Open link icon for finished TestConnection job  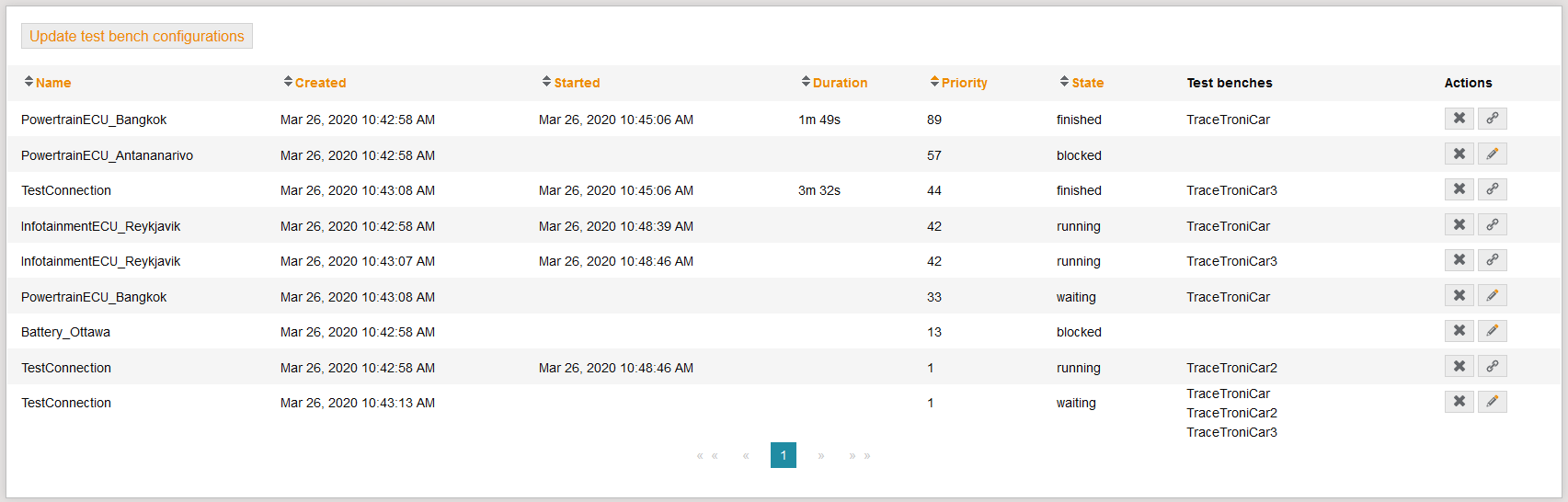(x=1492, y=189)
